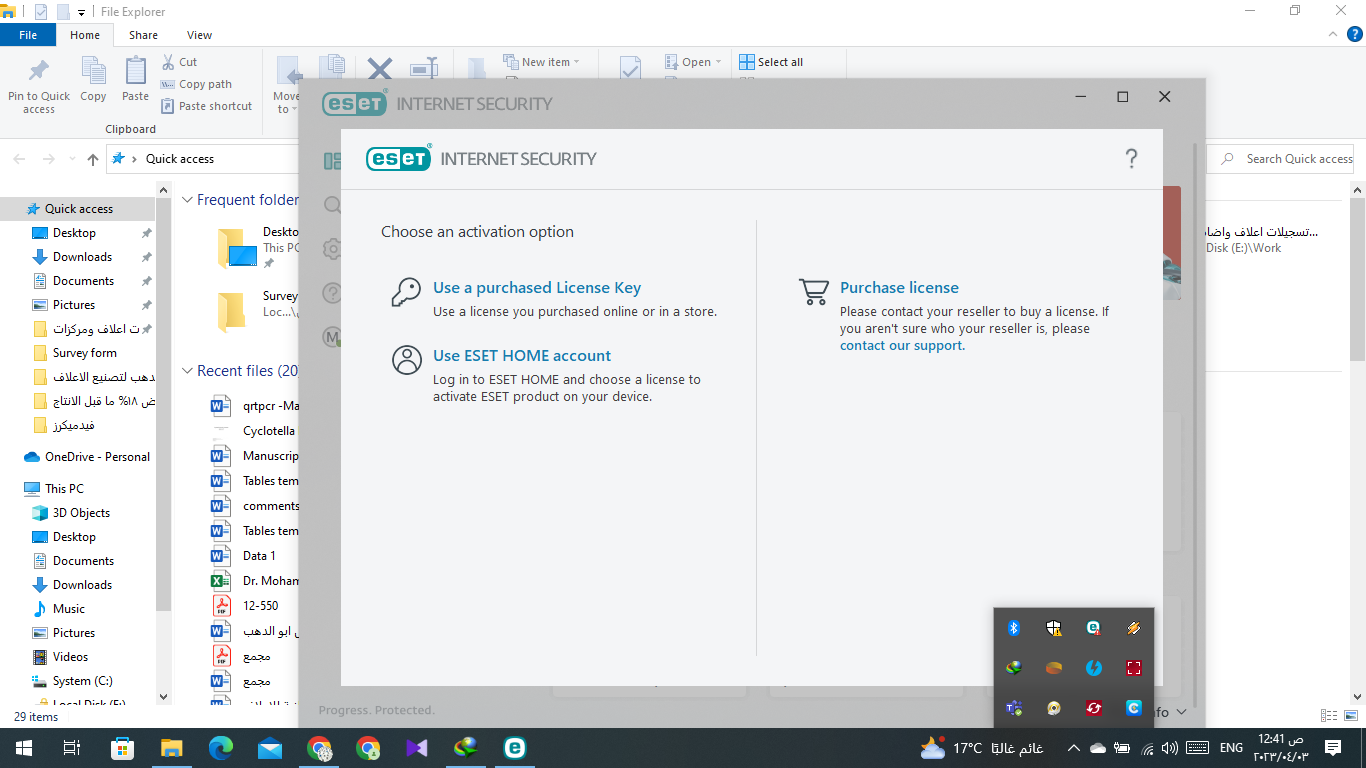Image resolution: width=1366 pixels, height=768 pixels.
Task: Open notification center icon
Action: 1333,748
